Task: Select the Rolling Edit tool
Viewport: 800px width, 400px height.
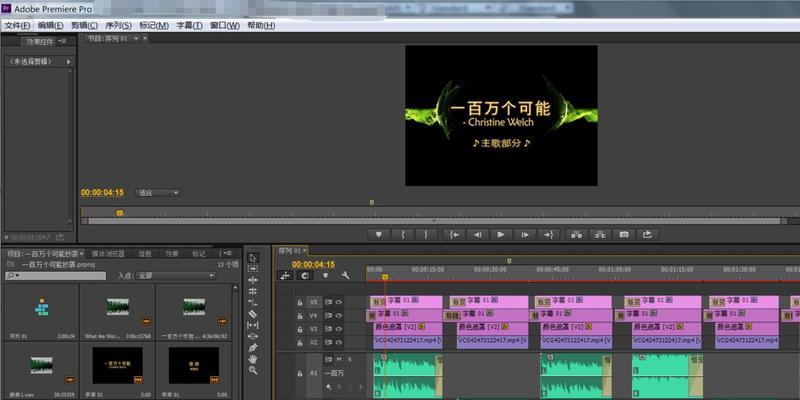Action: click(x=253, y=291)
